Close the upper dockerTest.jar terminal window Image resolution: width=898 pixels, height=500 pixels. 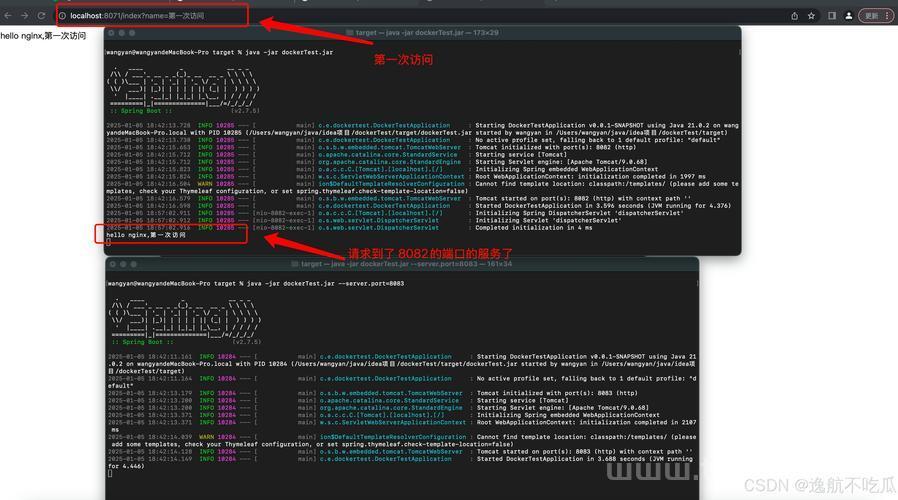click(x=112, y=33)
